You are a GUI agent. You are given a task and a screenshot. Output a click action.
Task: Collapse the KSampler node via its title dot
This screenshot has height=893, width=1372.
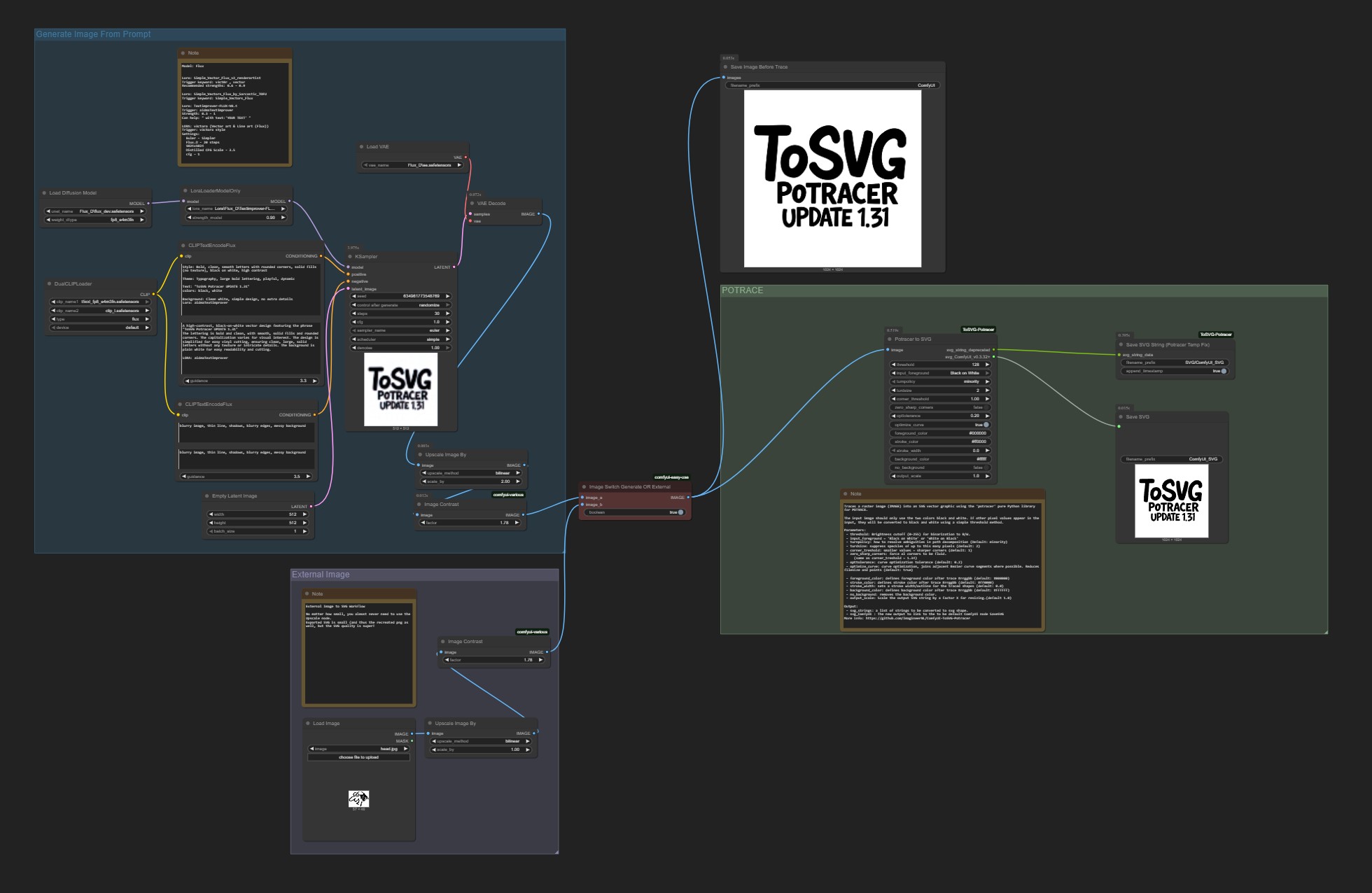click(x=350, y=257)
